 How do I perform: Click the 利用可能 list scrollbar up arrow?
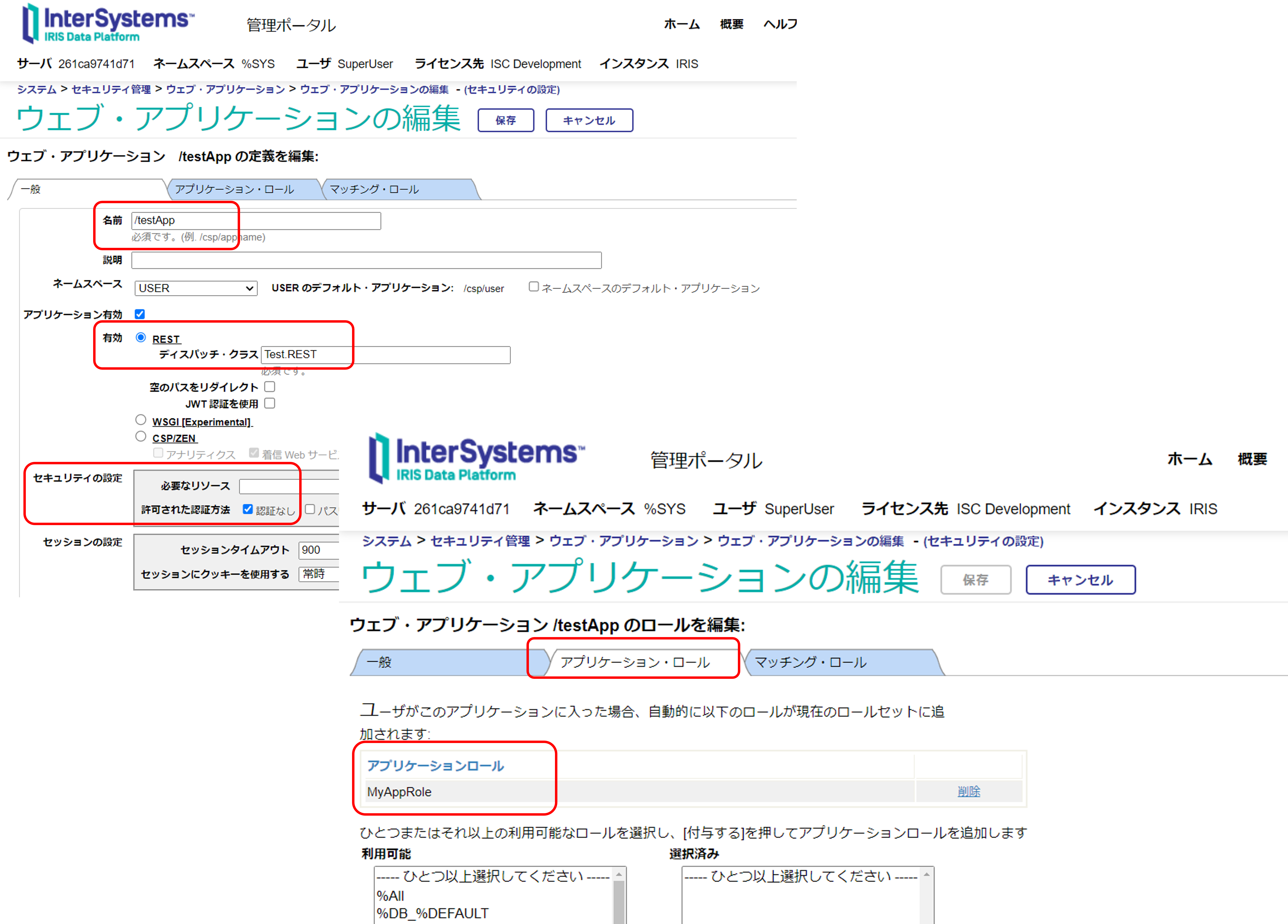[x=619, y=874]
